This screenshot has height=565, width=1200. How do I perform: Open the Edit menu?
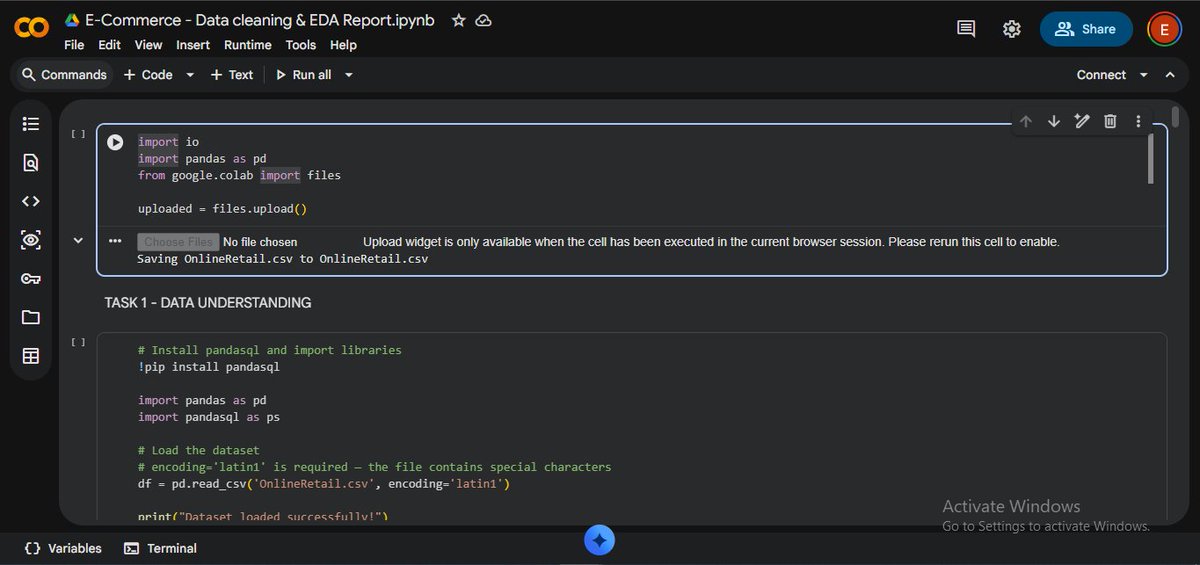click(x=110, y=45)
